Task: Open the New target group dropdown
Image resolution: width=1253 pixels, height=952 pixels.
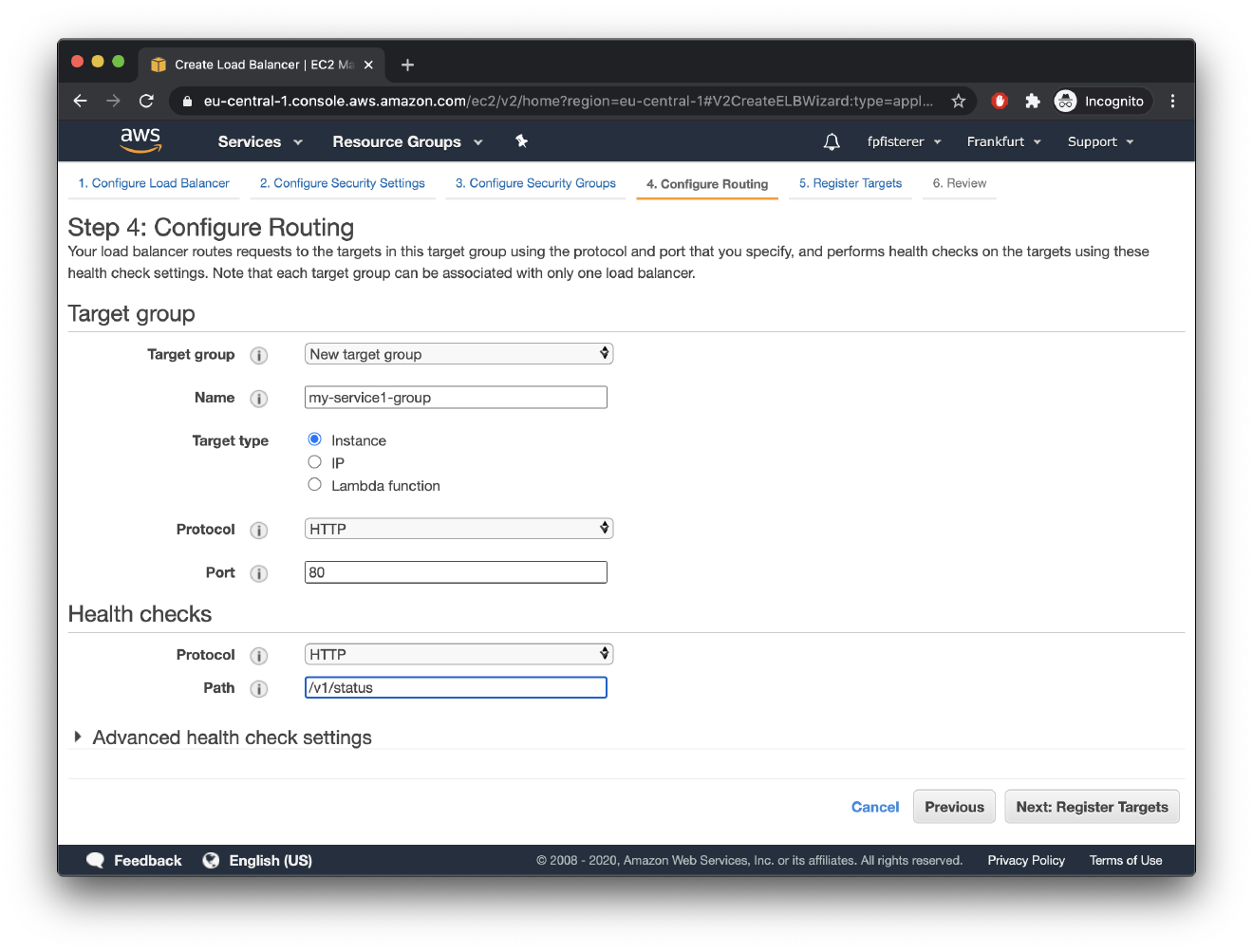Action: [458, 353]
